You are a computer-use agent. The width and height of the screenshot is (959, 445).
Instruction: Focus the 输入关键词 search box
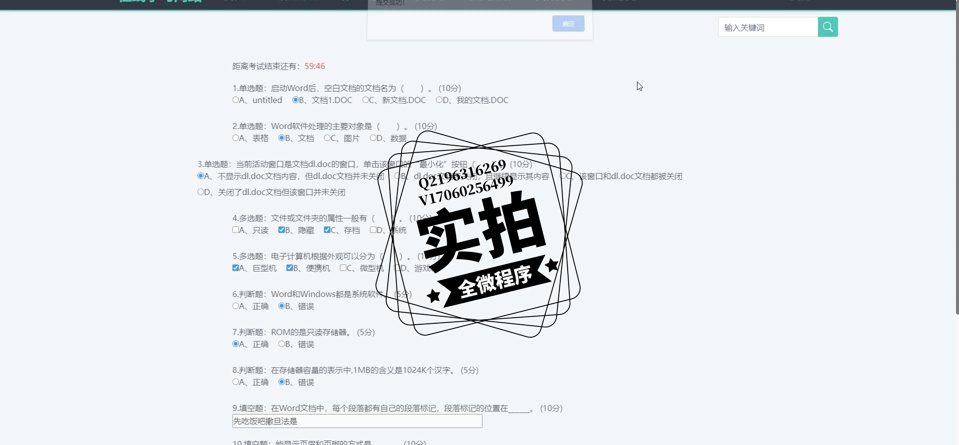pyautogui.click(x=768, y=27)
